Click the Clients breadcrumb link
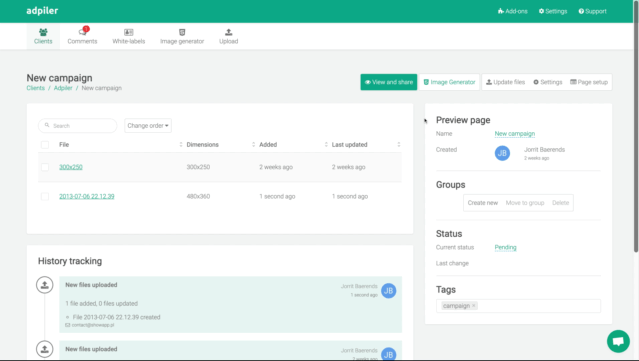Viewport: 639px width, 361px height. pos(35,88)
